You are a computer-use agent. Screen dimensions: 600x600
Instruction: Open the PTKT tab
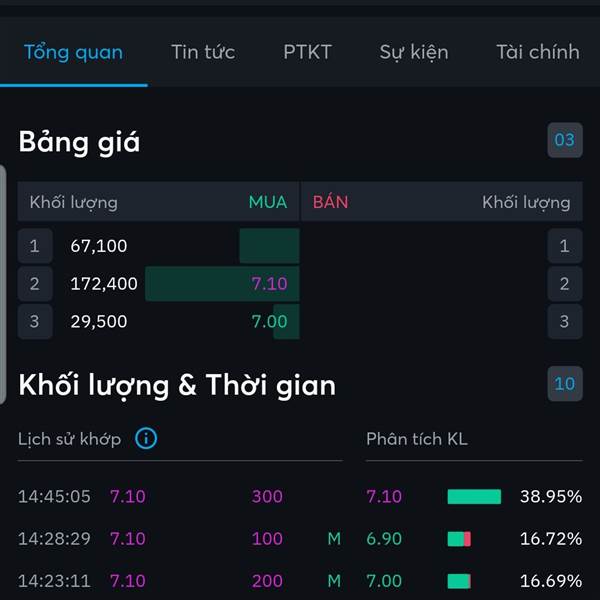[x=307, y=52]
